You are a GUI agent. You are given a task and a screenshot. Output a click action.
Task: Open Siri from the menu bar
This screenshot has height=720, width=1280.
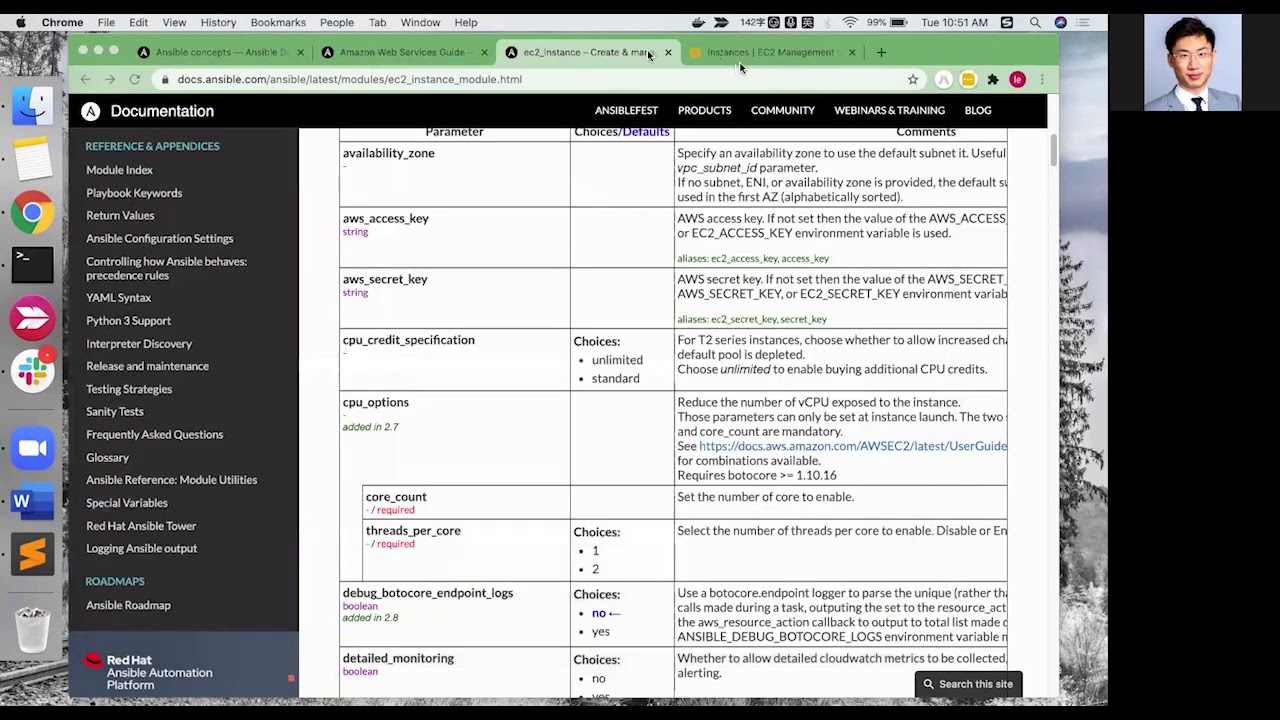tap(1060, 22)
